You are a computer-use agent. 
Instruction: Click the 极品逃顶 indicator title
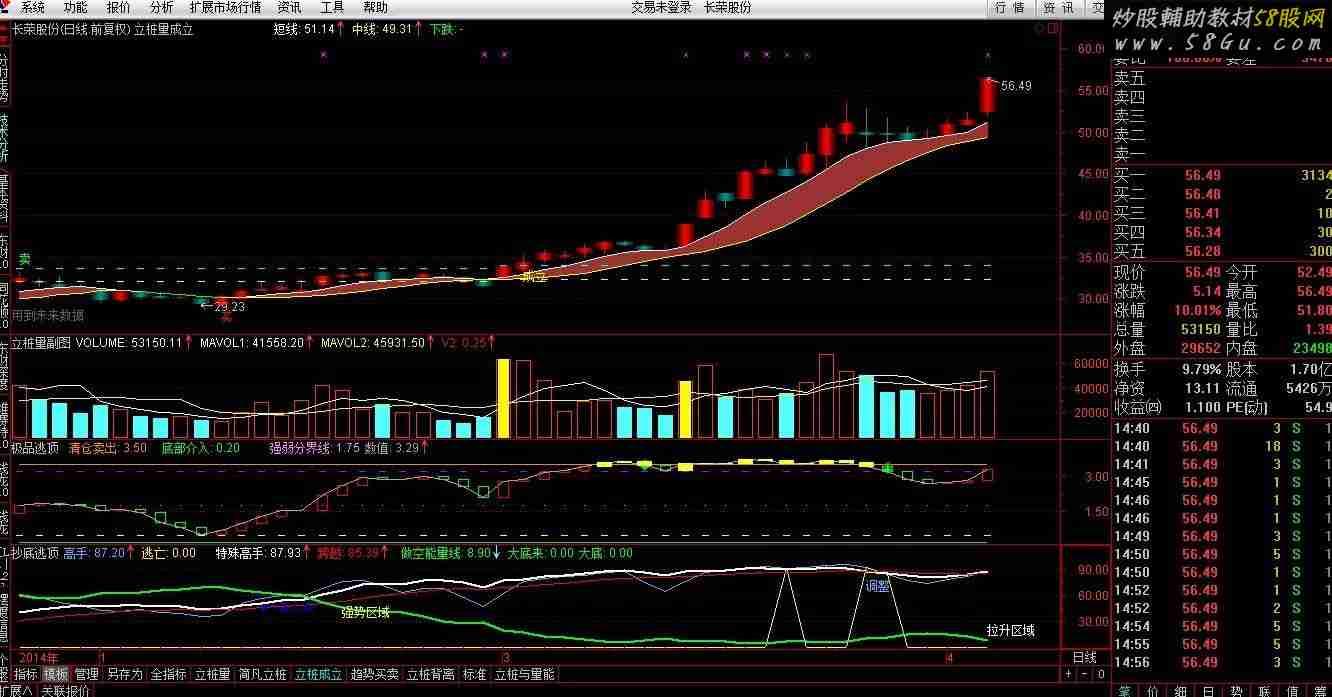coord(37,448)
